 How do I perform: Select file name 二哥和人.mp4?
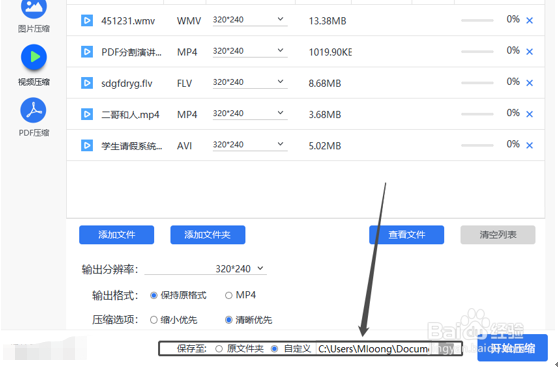pos(130,115)
